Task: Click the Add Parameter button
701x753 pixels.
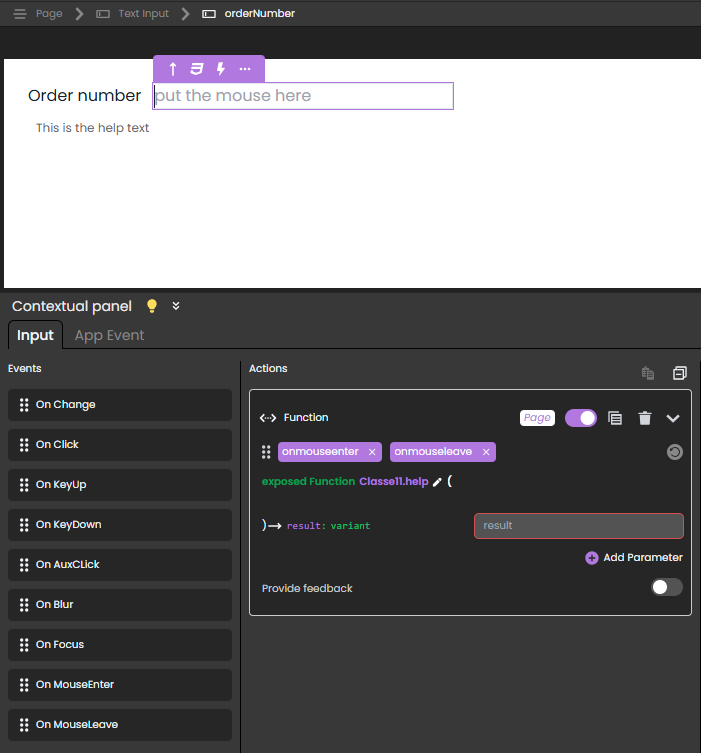Action: 634,558
